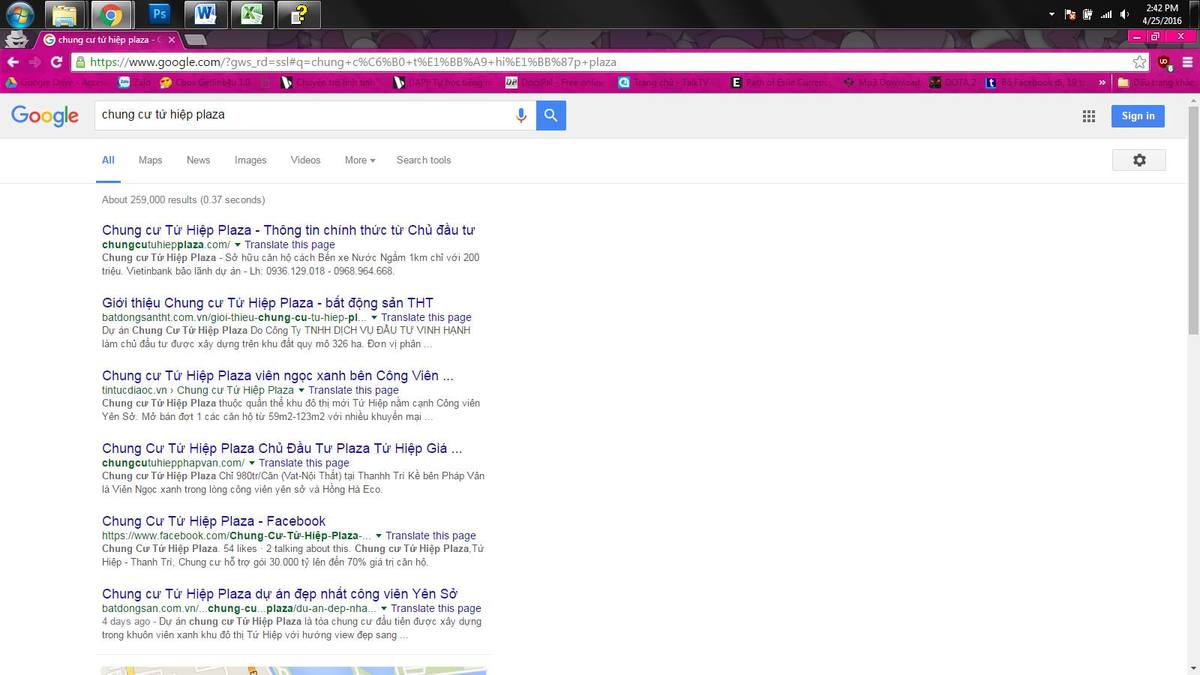This screenshot has height=675, width=1200.
Task: Switch to the Videos tab
Action: tap(305, 160)
